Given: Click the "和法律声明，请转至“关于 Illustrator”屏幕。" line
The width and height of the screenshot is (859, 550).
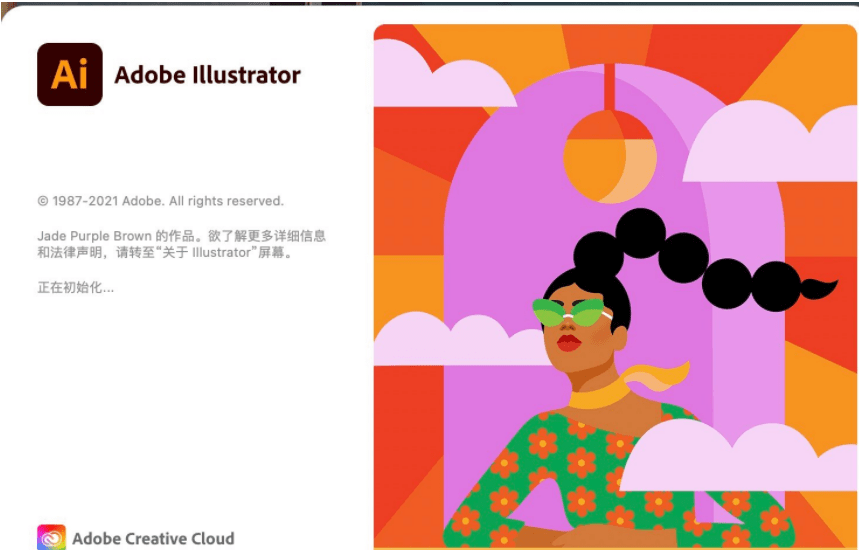Looking at the screenshot, I should tap(164, 253).
